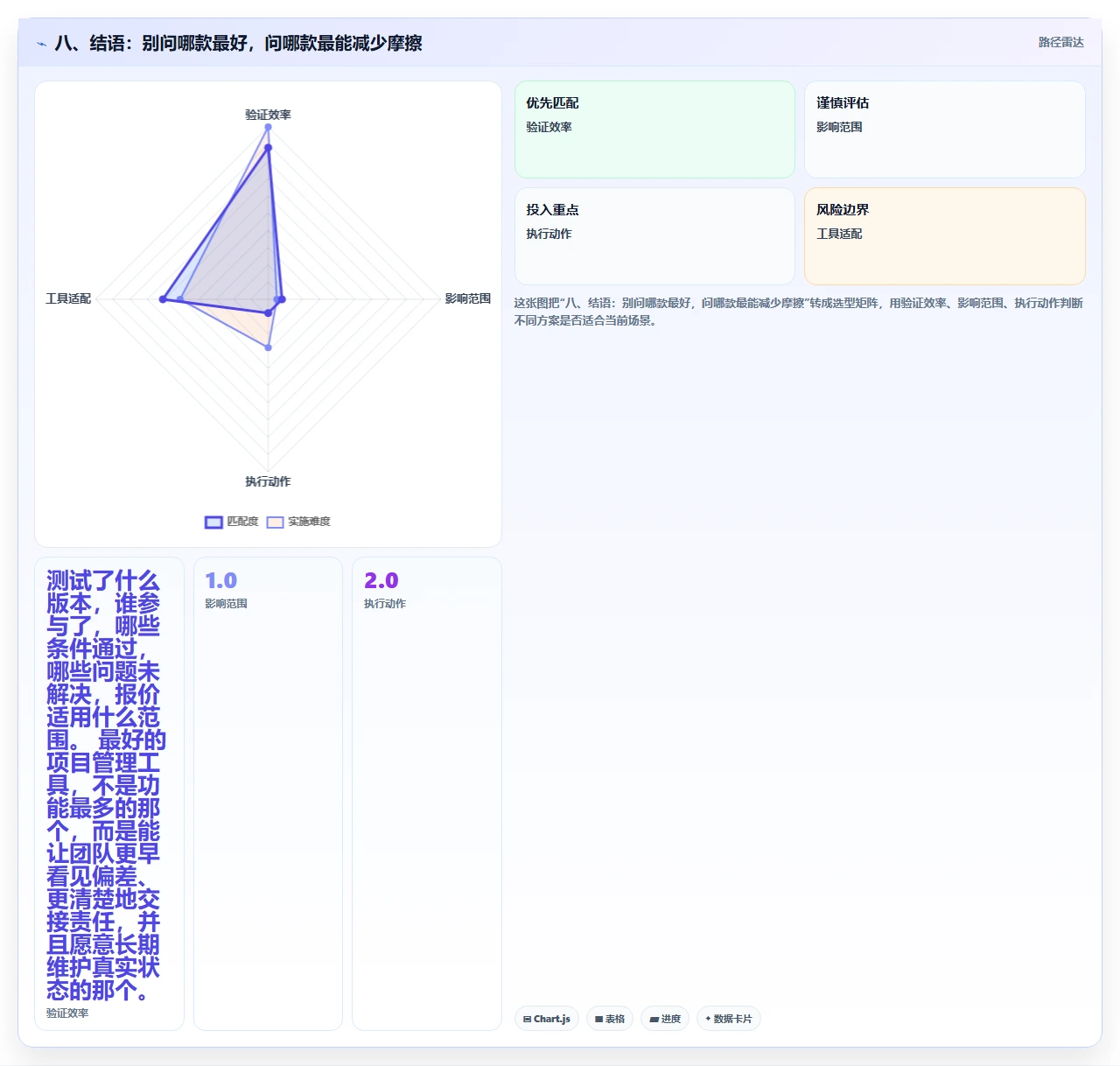The width and height of the screenshot is (1120, 1066).
Task: Click the 表格 tag
Action: pyautogui.click(x=610, y=1019)
